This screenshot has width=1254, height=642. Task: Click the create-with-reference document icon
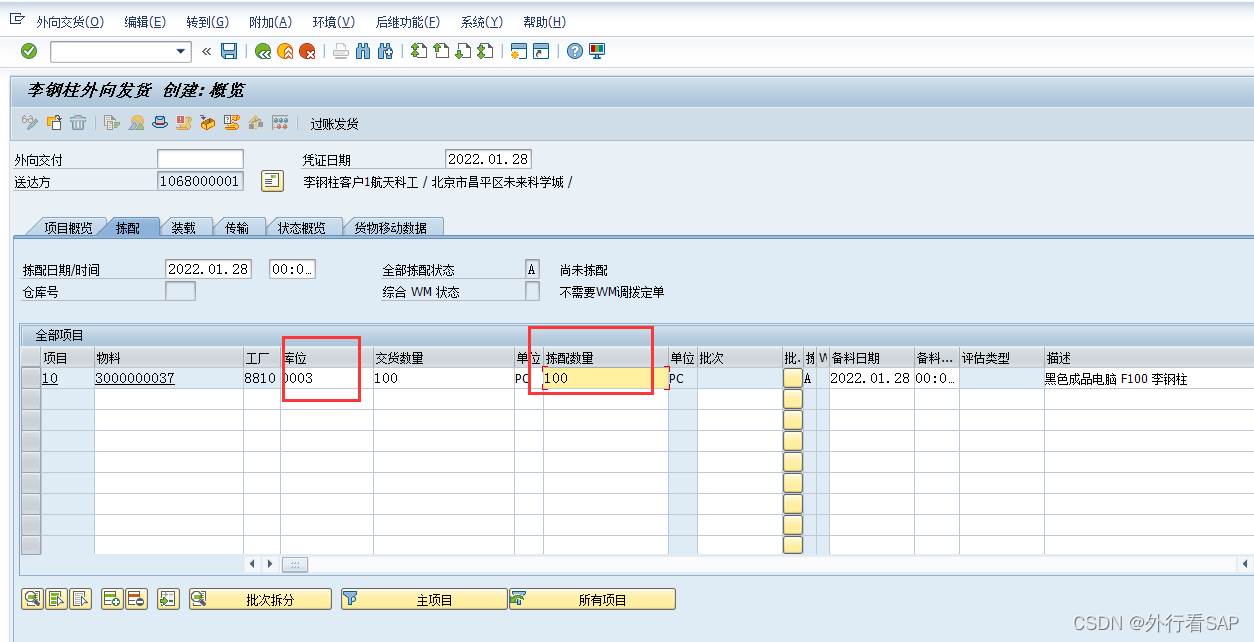pos(54,123)
